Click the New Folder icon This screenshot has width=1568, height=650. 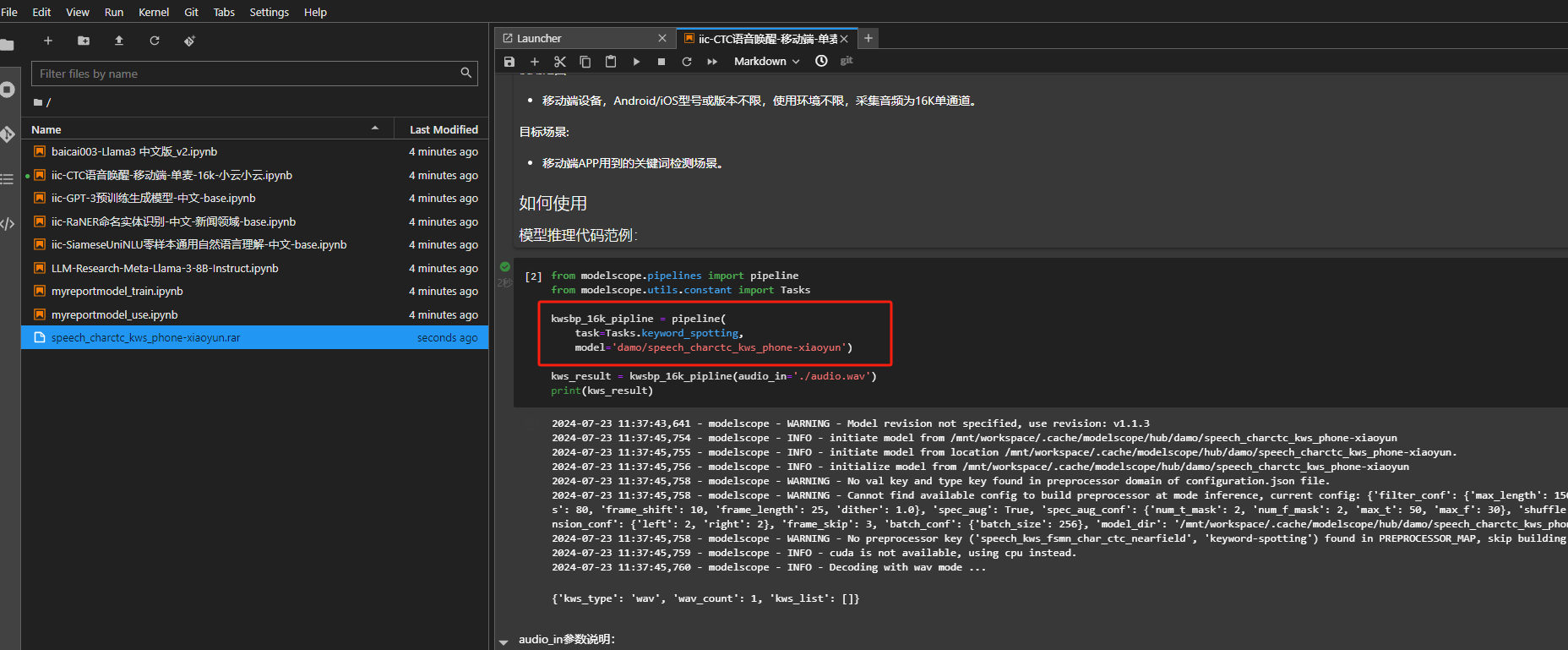[84, 41]
